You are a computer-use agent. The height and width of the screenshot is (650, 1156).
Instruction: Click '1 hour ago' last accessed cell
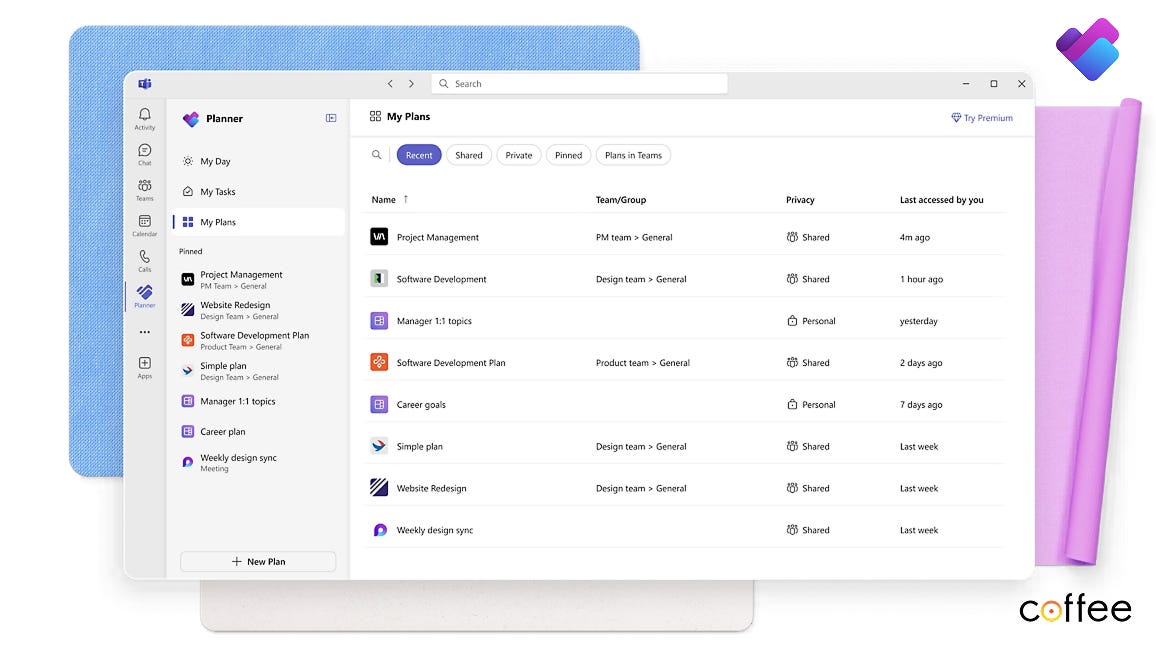click(x=921, y=279)
